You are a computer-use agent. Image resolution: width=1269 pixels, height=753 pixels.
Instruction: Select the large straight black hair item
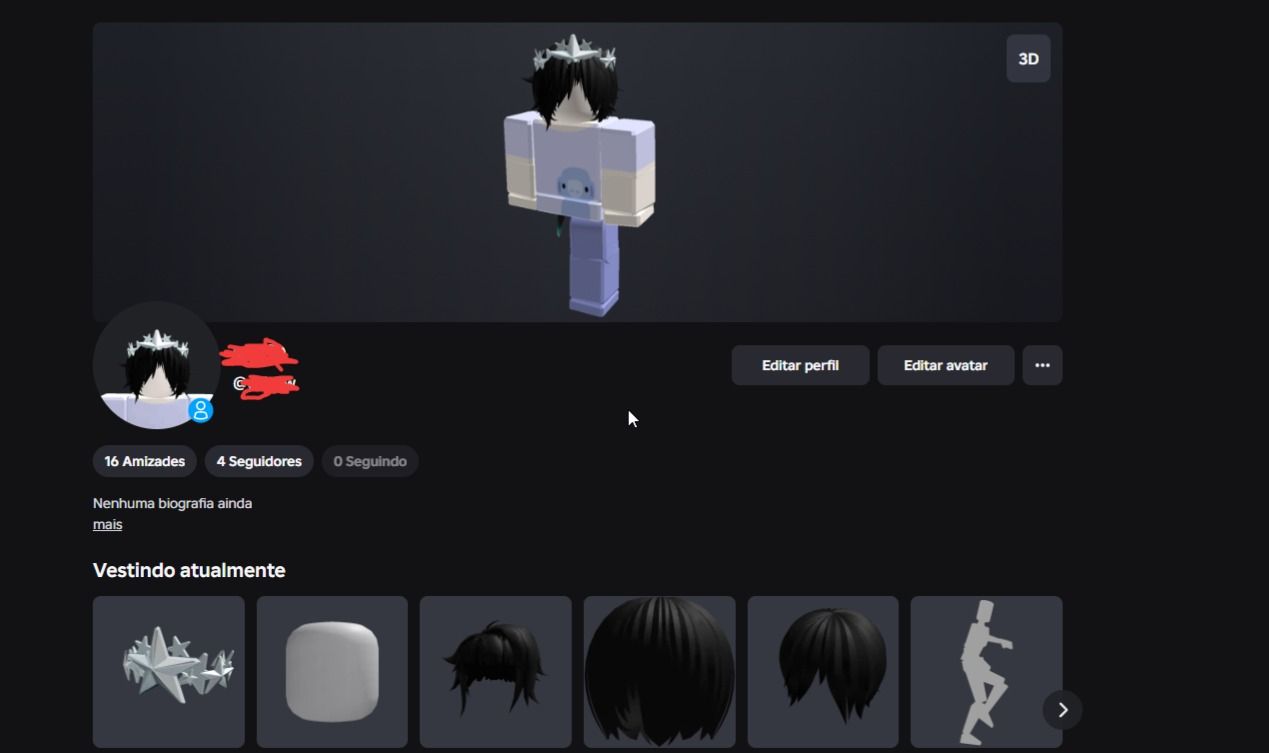click(660, 671)
